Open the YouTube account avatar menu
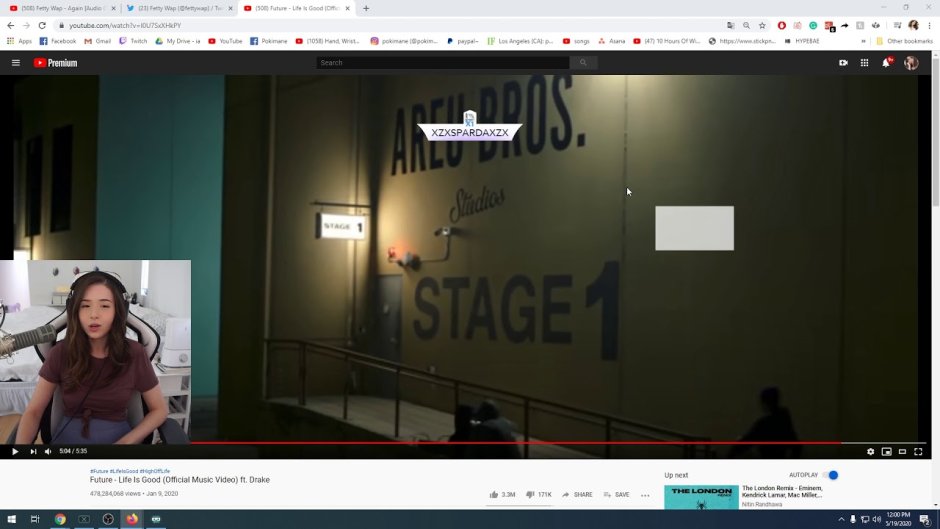Viewport: 940px width, 529px height. (911, 62)
